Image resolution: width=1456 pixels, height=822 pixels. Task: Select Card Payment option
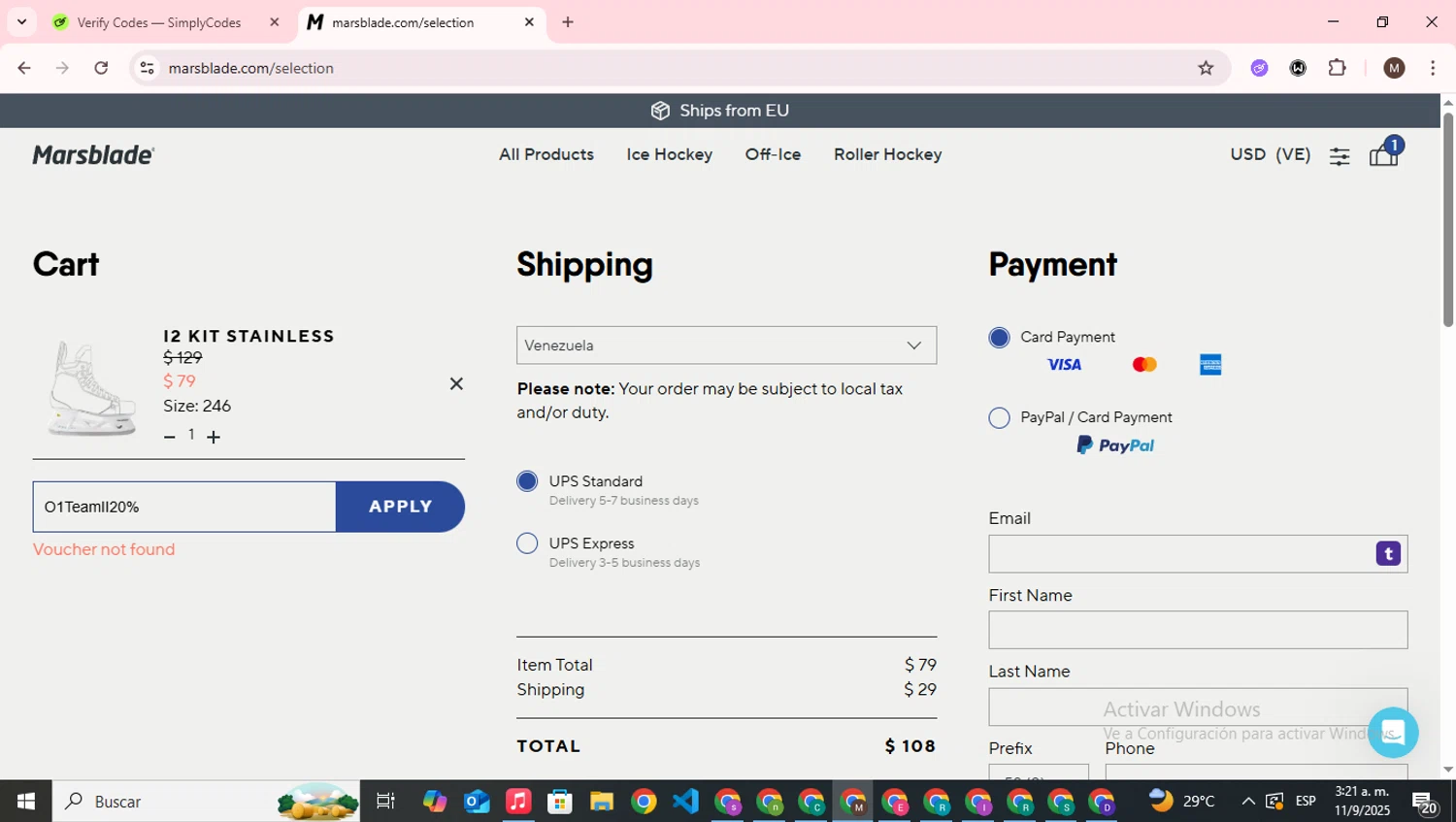pos(999,337)
